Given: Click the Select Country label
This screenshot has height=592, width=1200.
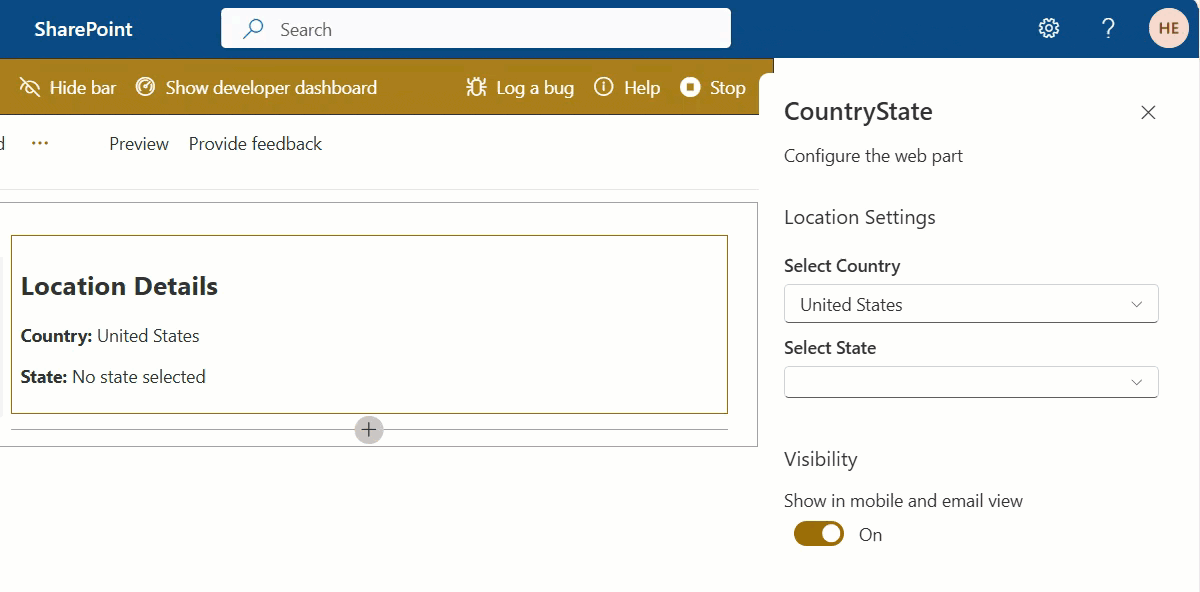Looking at the screenshot, I should pos(842,266).
